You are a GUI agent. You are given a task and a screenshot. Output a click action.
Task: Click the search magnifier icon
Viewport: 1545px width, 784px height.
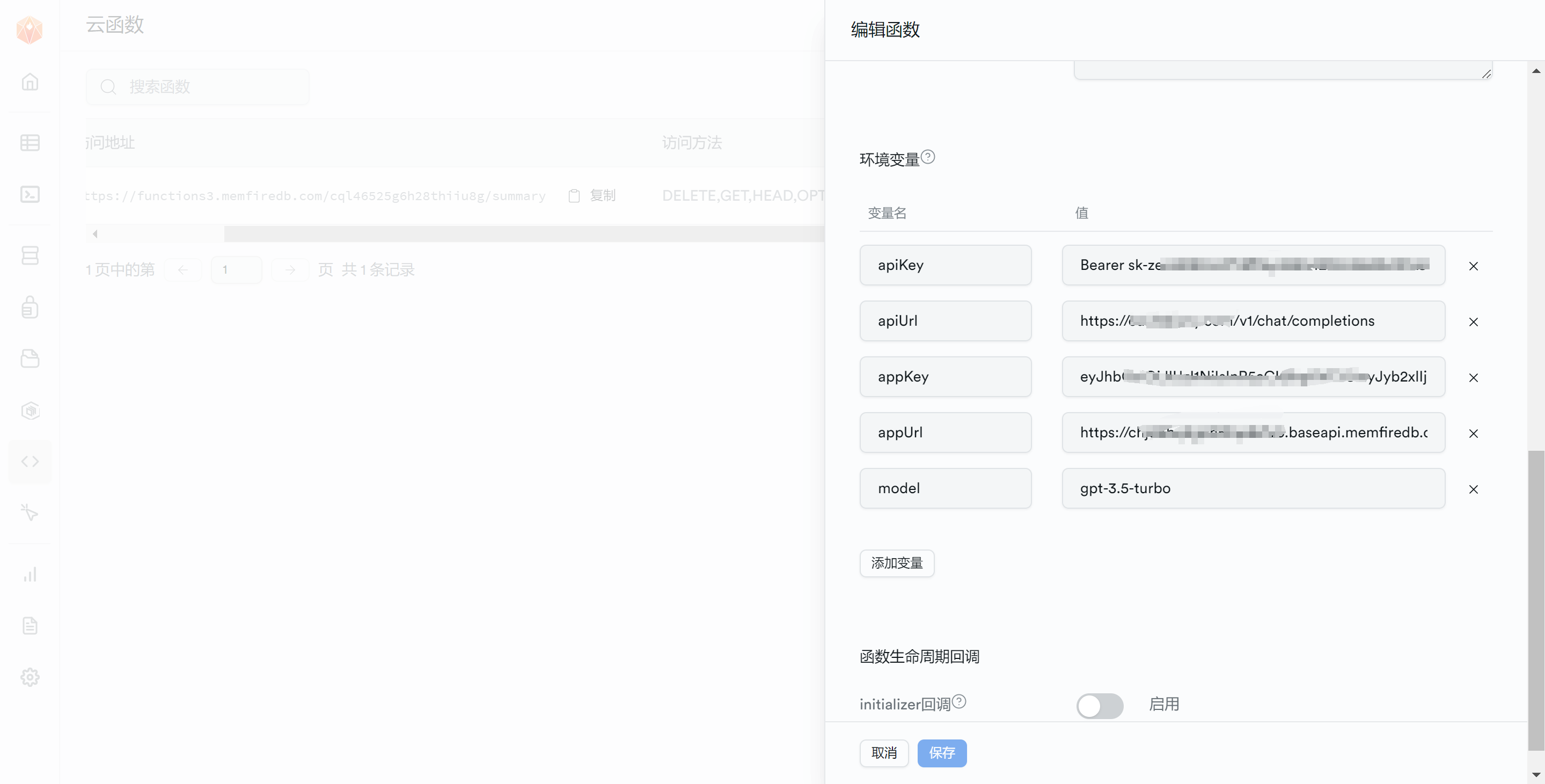[108, 87]
